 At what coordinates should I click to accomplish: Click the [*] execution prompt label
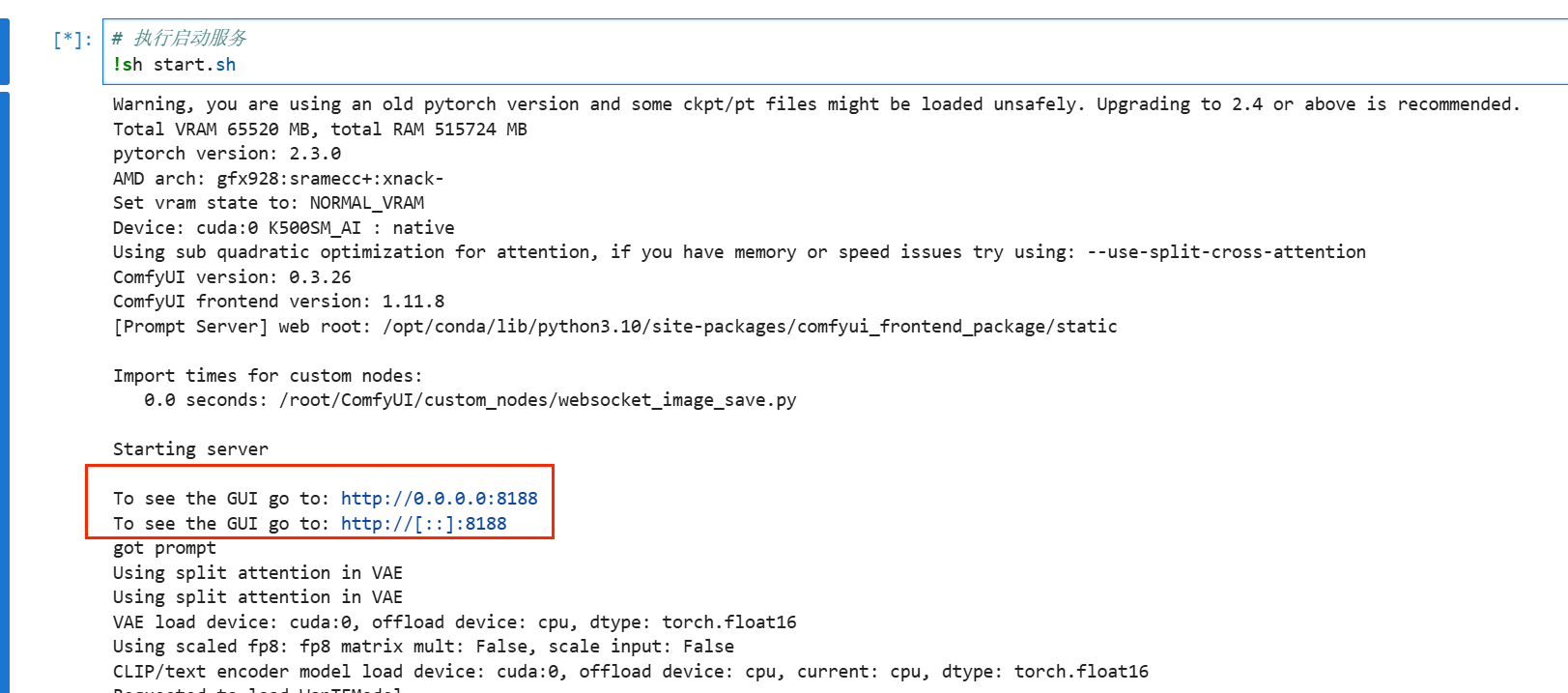[72, 40]
